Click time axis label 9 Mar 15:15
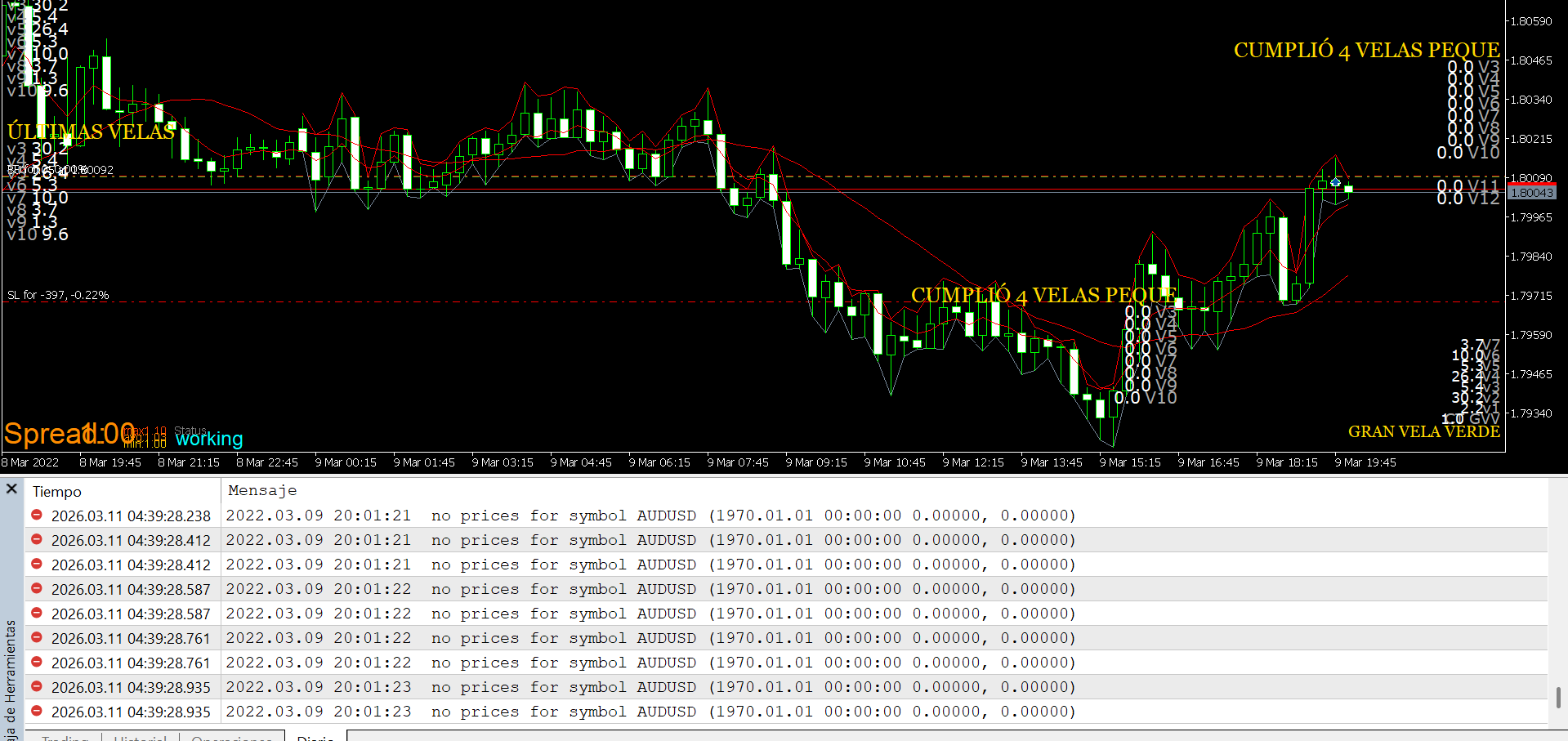The image size is (1568, 741). [x=1130, y=462]
